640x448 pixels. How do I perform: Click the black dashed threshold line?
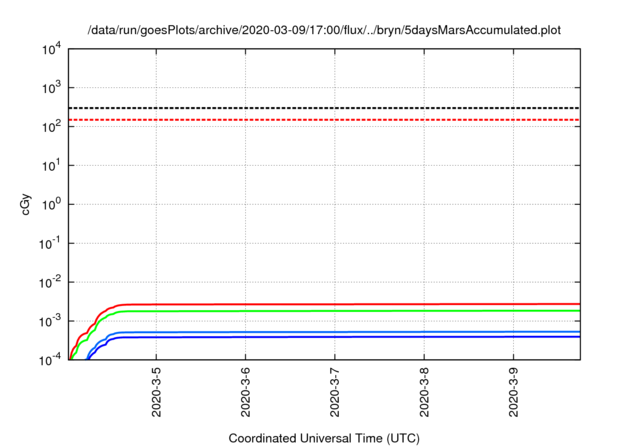pyautogui.click(x=324, y=108)
